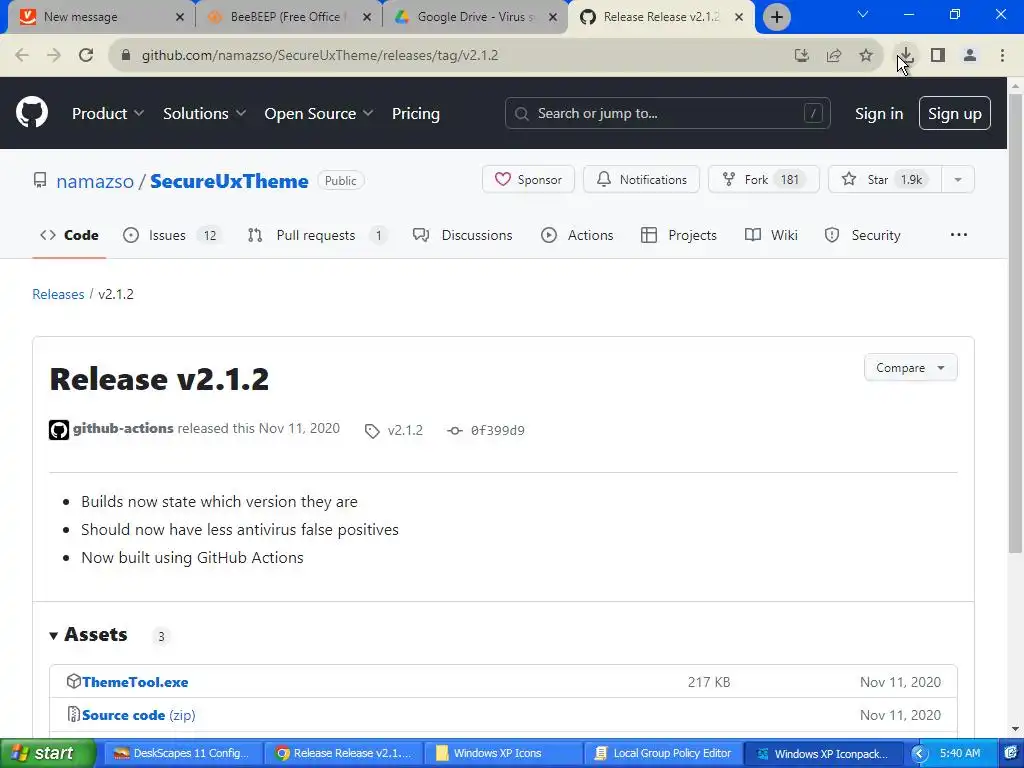The width and height of the screenshot is (1024, 768).
Task: Open Chrome downloads icon in toolbar
Action: pos(905,55)
